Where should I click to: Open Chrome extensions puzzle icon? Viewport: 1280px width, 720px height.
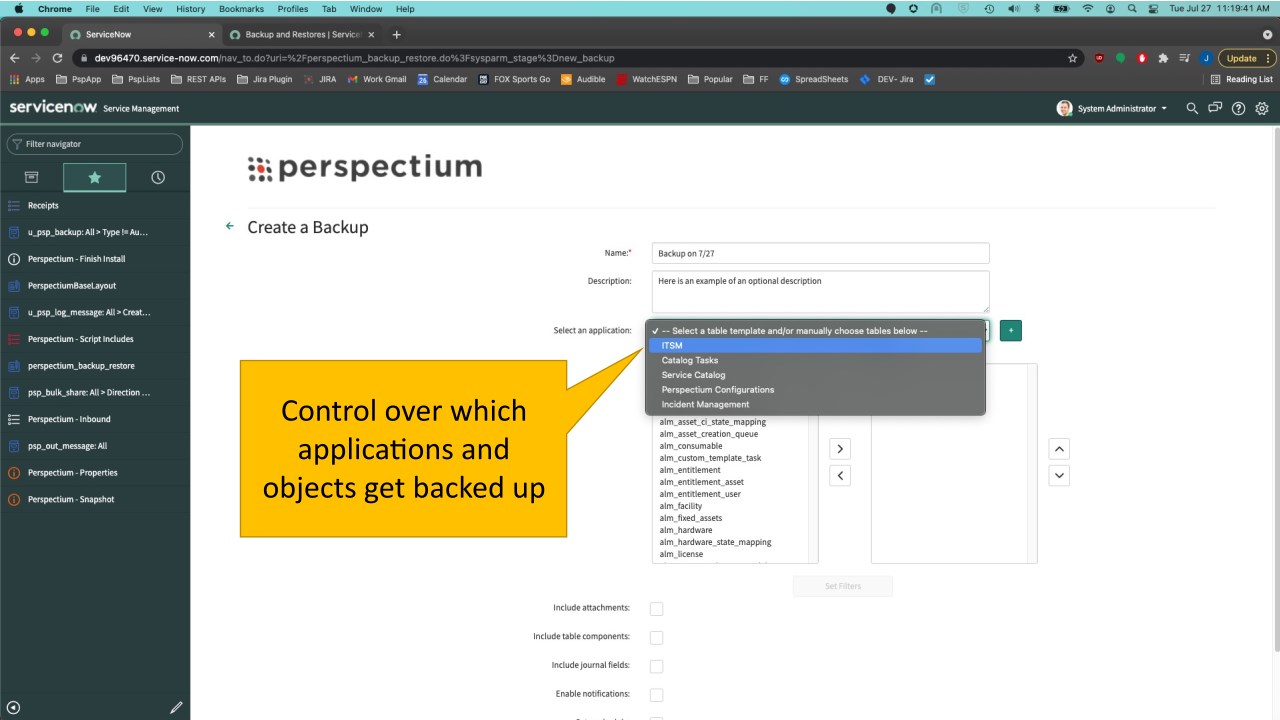(x=1163, y=58)
